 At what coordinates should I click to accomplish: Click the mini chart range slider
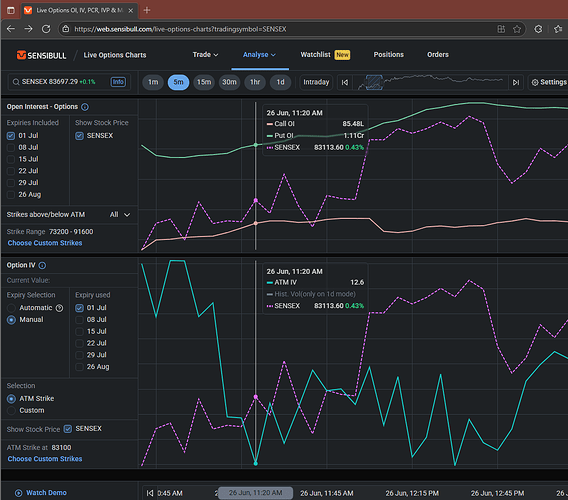pyautogui.click(x=375, y=82)
